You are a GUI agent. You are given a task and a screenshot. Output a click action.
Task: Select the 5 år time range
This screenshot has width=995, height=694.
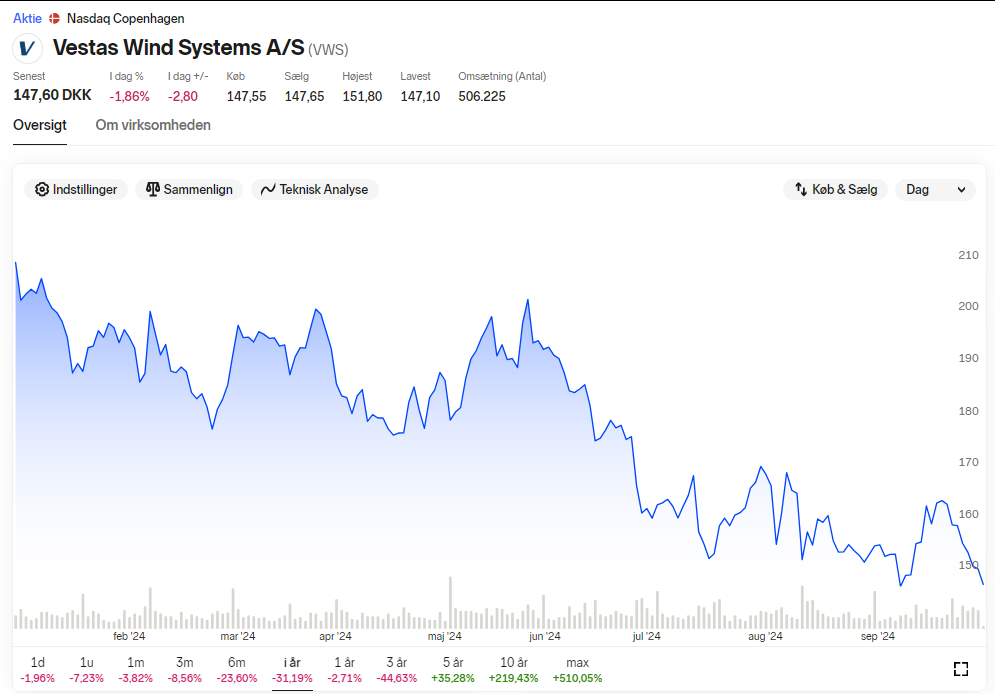453,670
